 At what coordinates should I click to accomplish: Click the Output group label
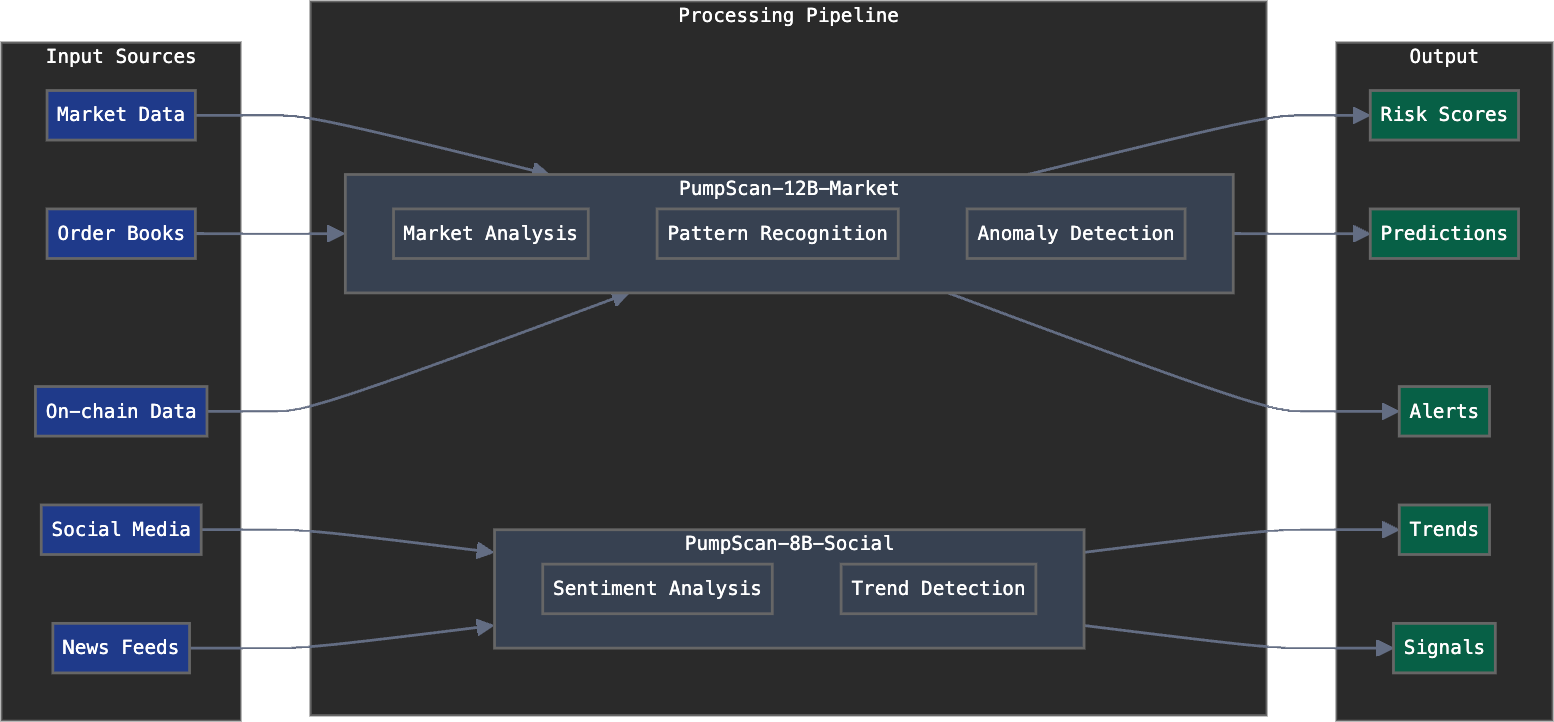coord(1443,57)
